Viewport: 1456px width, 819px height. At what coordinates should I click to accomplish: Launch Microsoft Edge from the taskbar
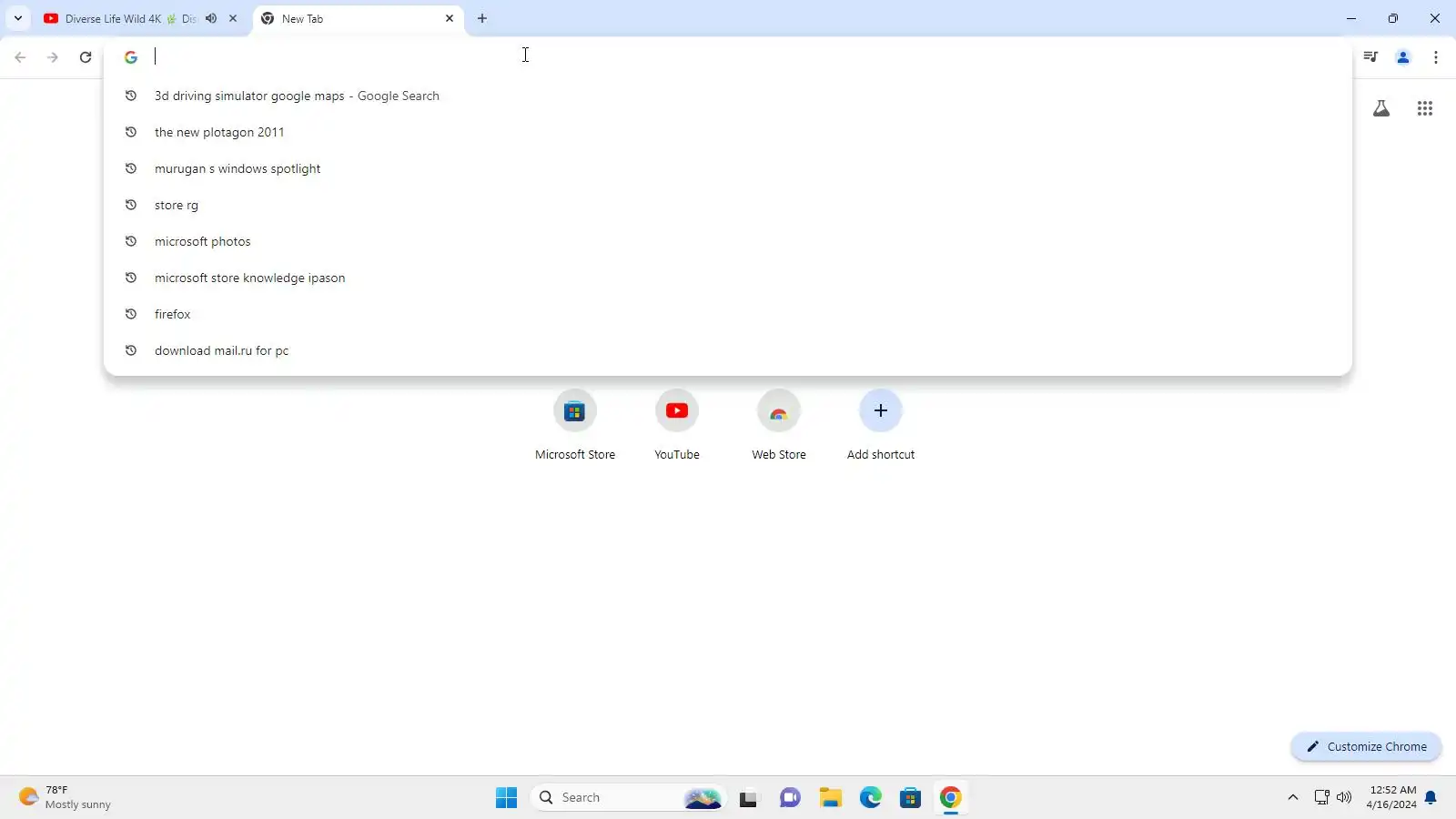coord(871,797)
